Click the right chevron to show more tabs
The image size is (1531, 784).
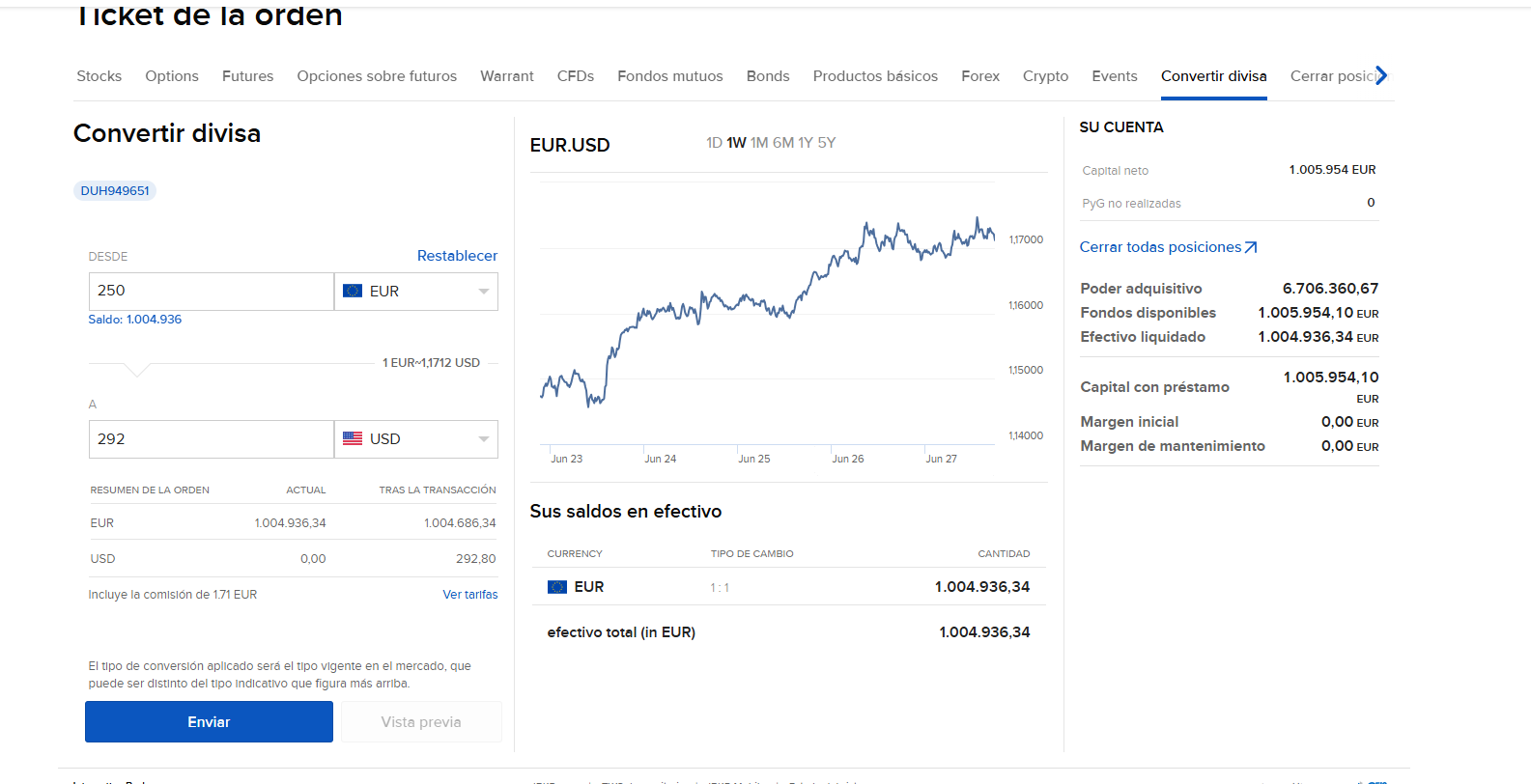pos(1381,75)
